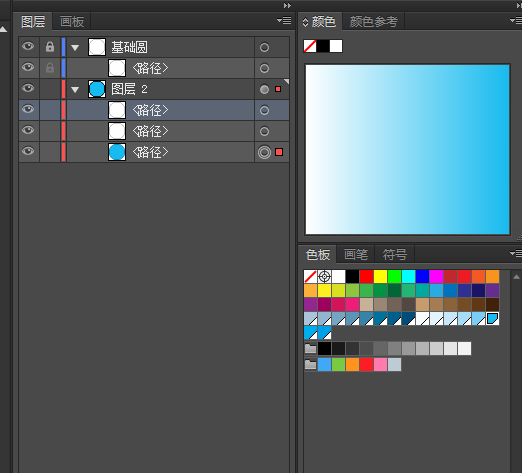Click the collapse panels double-arrow icon
The width and height of the screenshot is (522, 473).
click(287, 5)
